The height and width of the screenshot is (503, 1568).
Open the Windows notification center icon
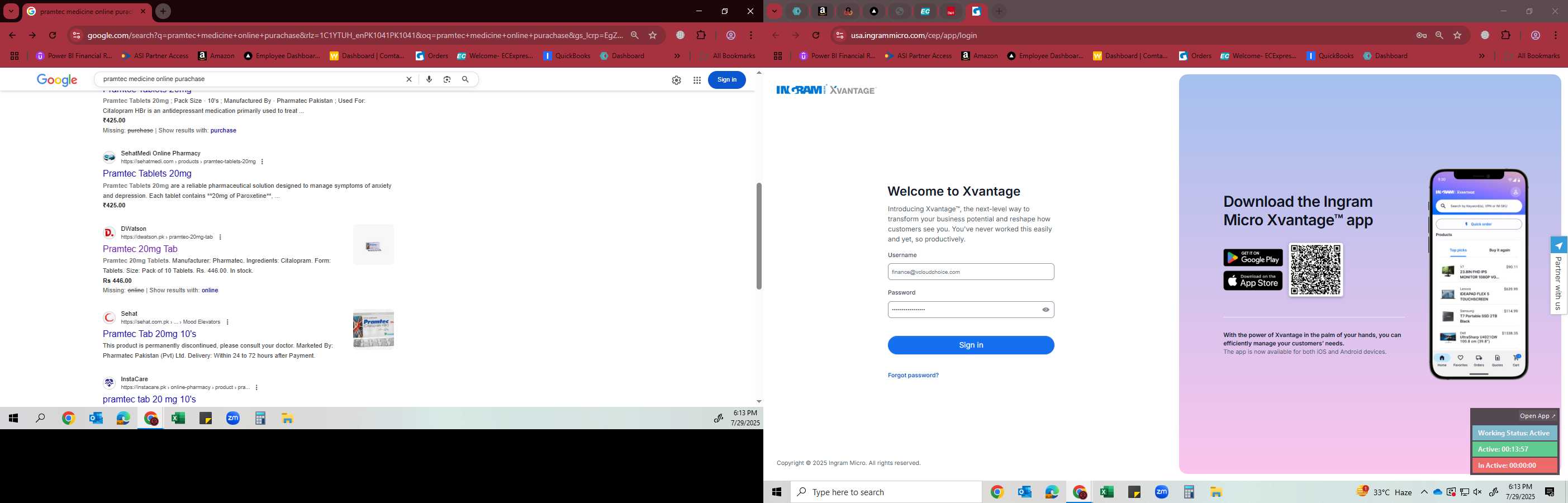(1550, 492)
